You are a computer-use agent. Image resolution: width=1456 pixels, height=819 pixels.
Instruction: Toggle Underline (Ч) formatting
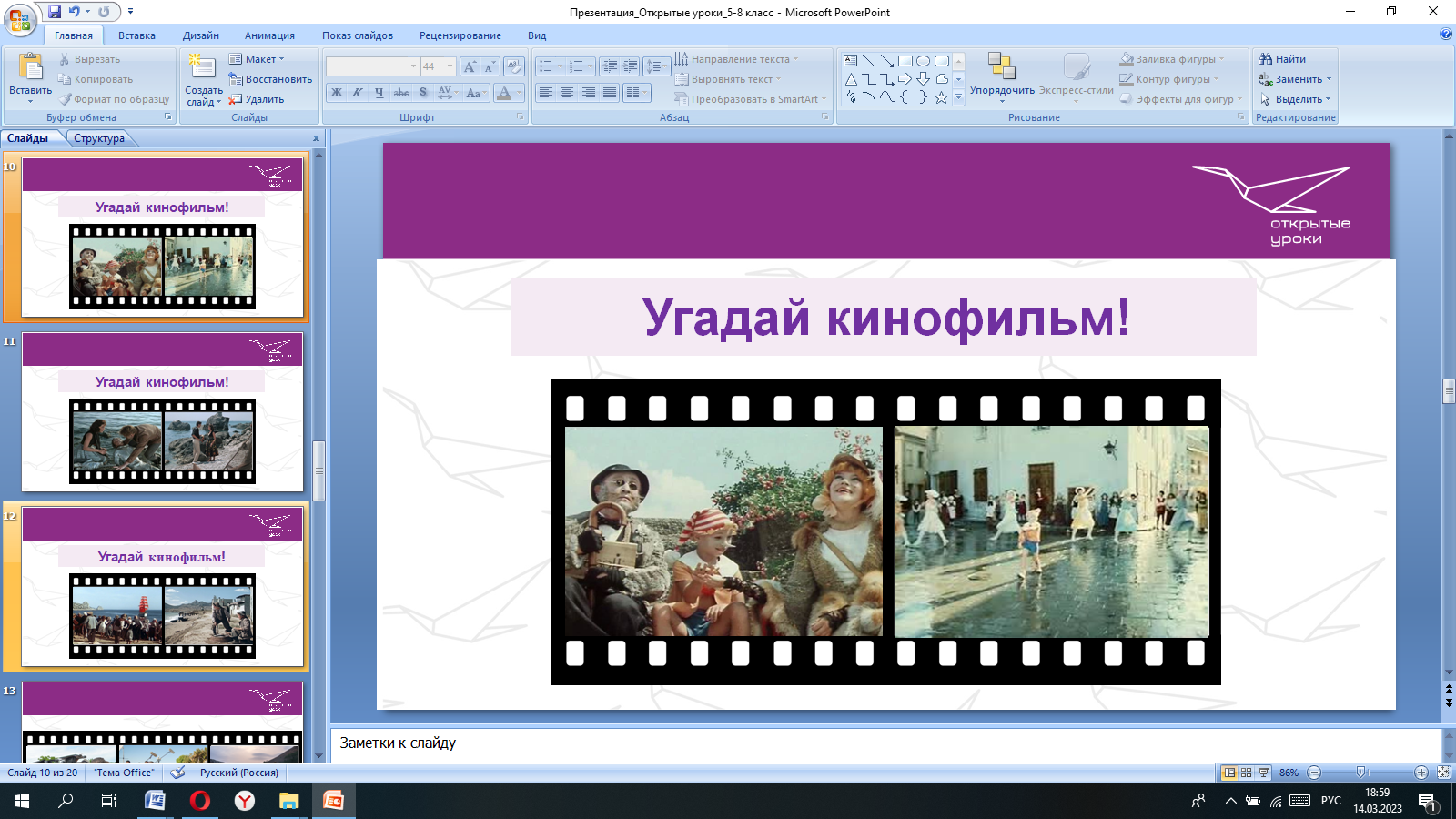point(379,92)
